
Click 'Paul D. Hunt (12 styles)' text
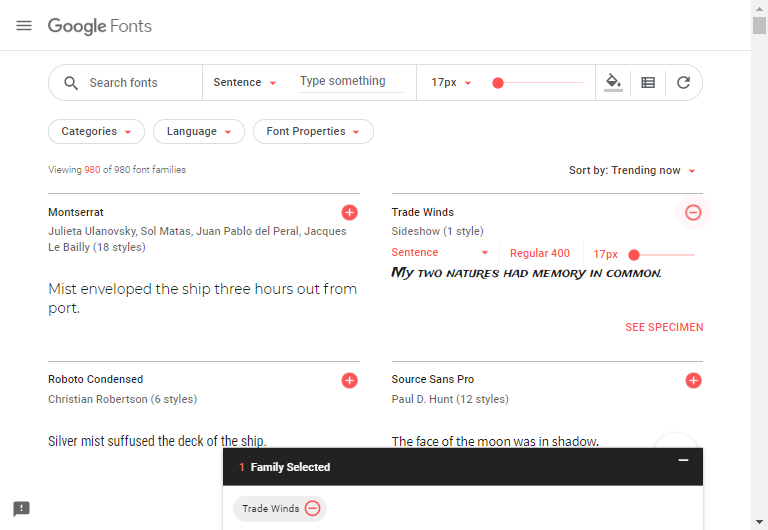tap(450, 399)
